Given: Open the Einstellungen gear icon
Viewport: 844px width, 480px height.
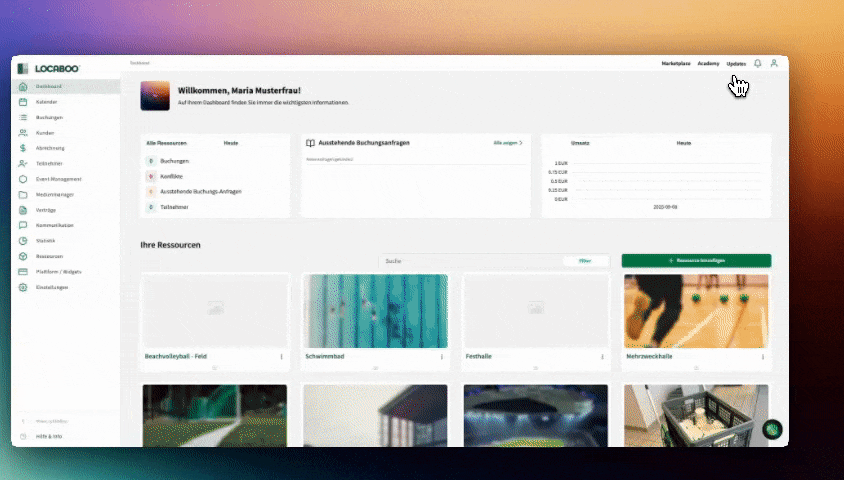Looking at the screenshot, I should tap(23, 287).
